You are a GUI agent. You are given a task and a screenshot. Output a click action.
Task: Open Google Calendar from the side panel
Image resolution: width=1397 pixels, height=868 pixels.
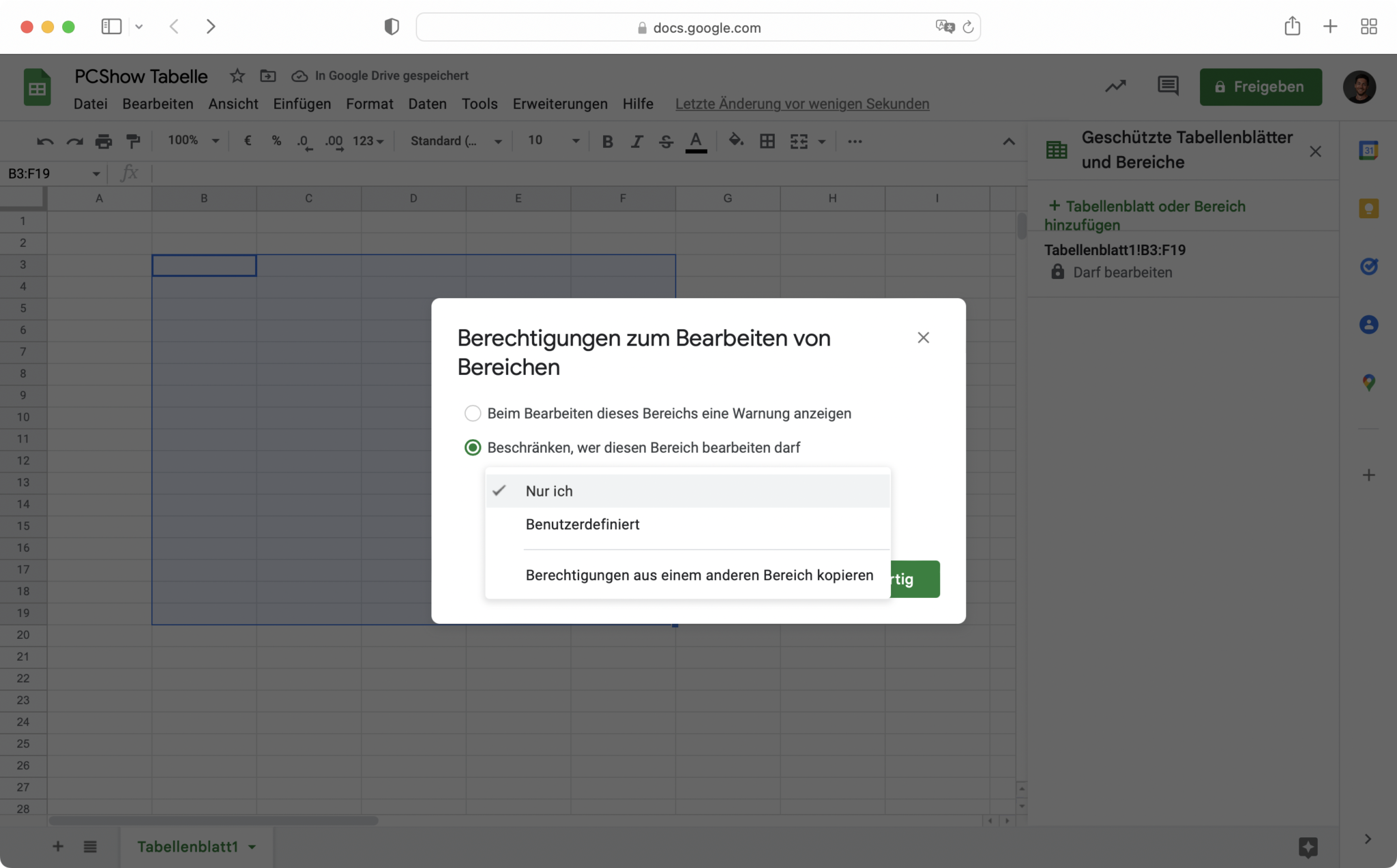tap(1370, 149)
